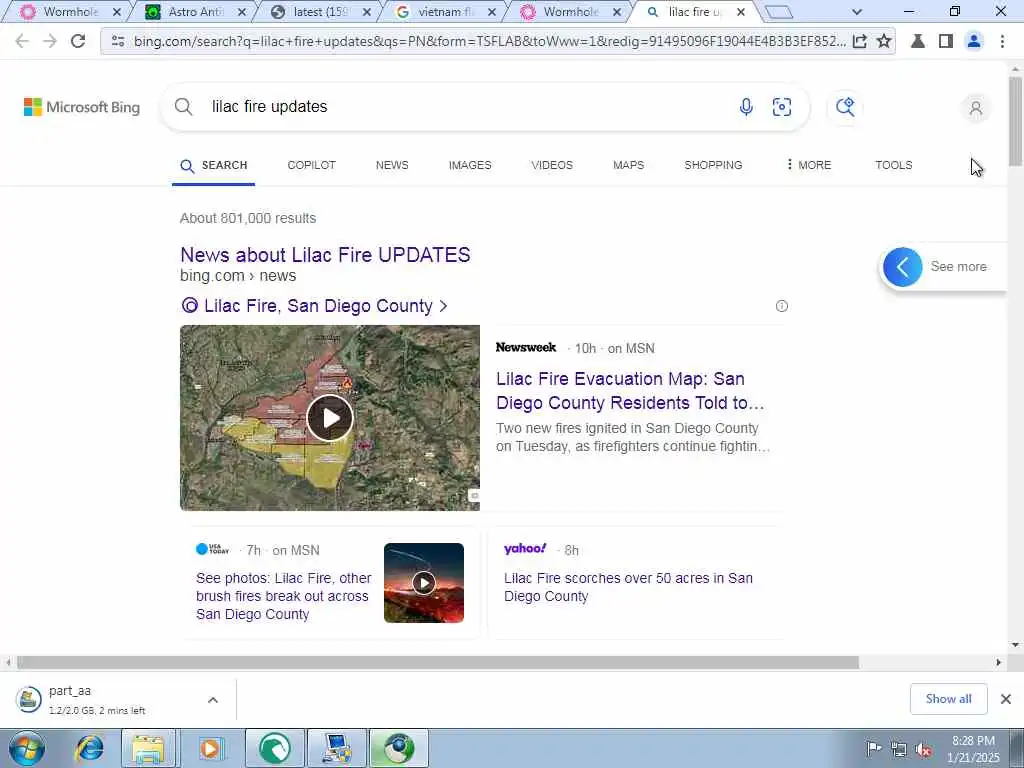The image size is (1024, 768).
Task: Select the MAPS search tab
Action: (628, 165)
